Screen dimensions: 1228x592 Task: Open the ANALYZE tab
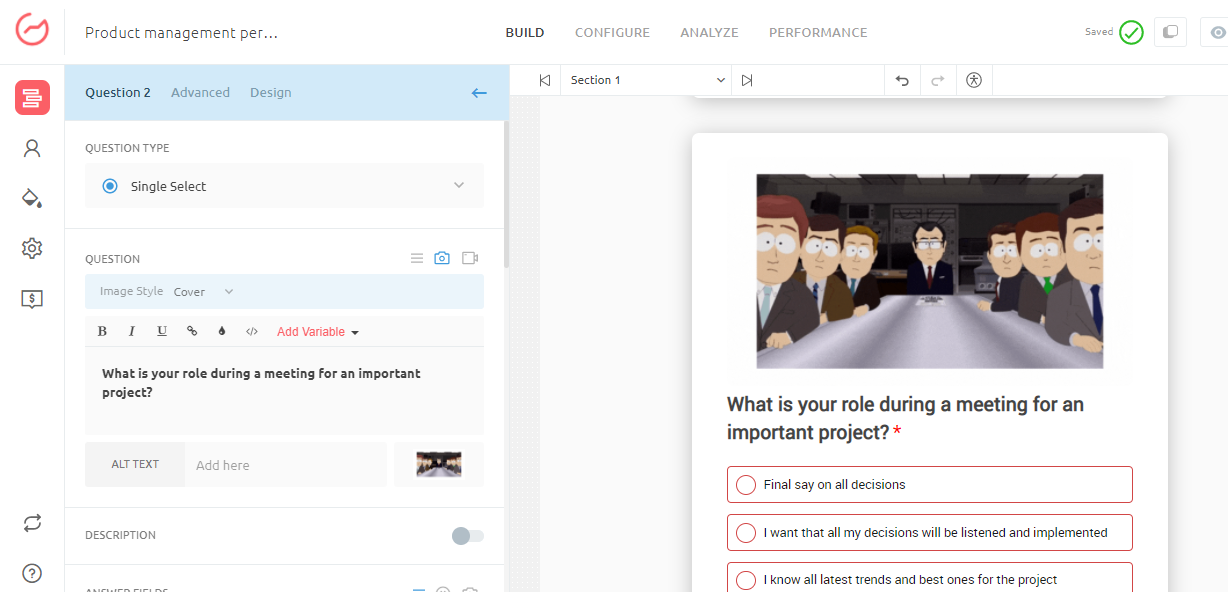pos(709,33)
